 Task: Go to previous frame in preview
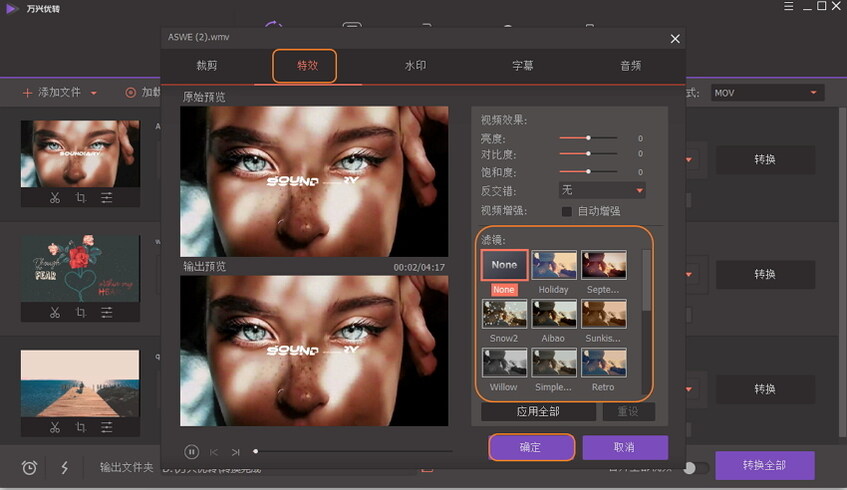click(x=214, y=452)
